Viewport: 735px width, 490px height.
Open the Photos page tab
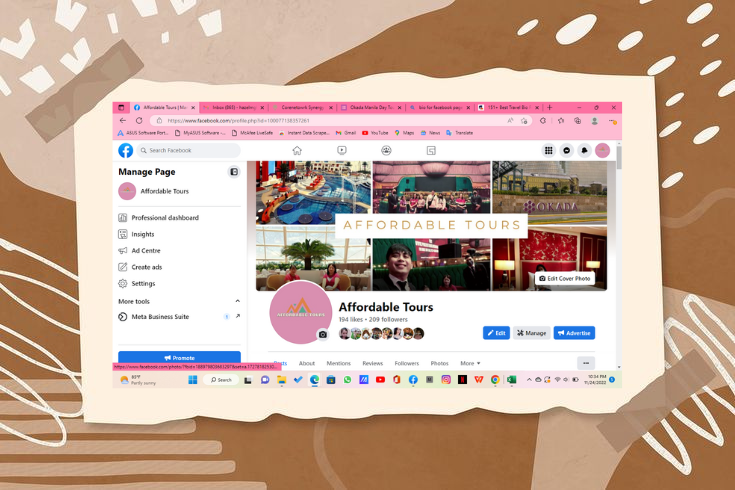click(x=440, y=363)
